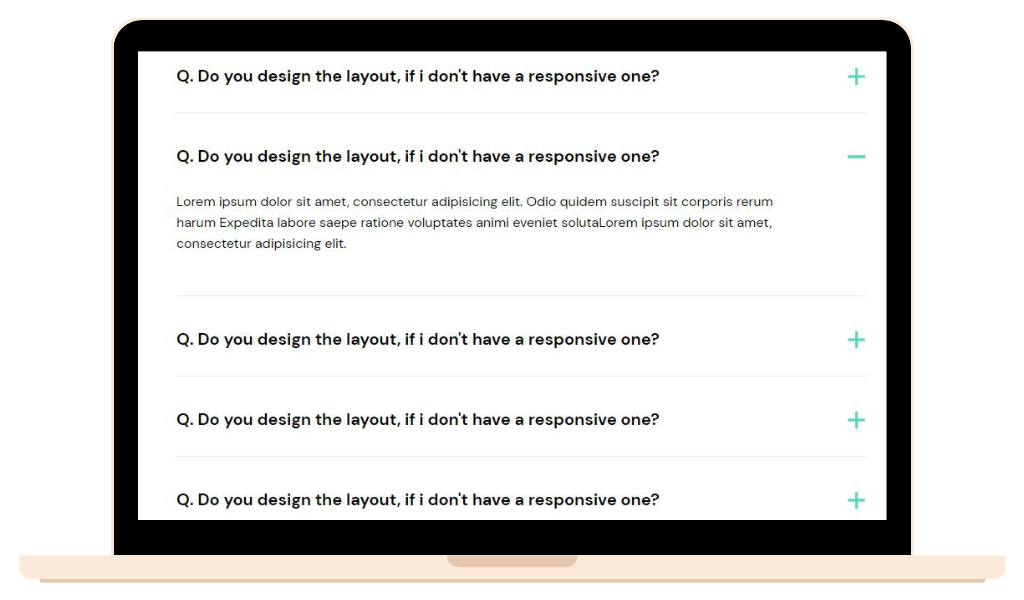Click the answer line starting with "Lorem ipsum dolor"
The height and width of the screenshot is (600, 1024).
(474, 202)
